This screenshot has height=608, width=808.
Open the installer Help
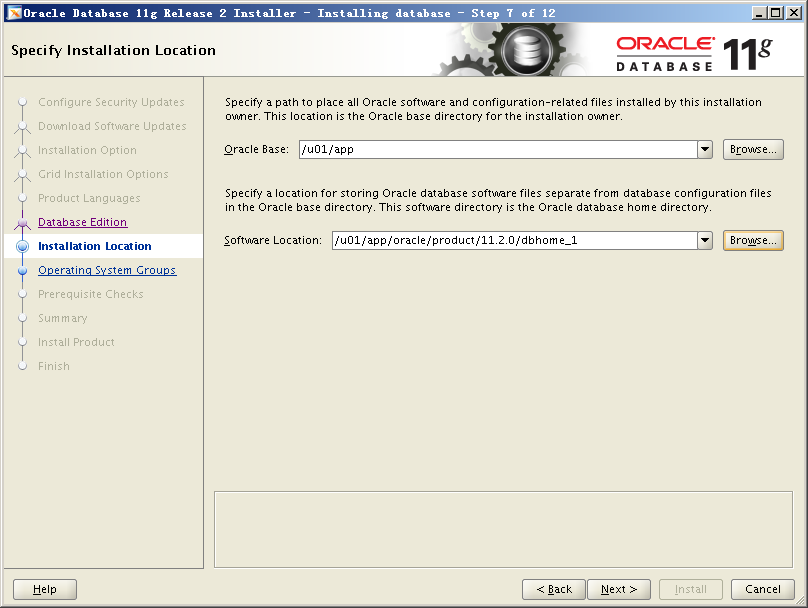point(45,589)
